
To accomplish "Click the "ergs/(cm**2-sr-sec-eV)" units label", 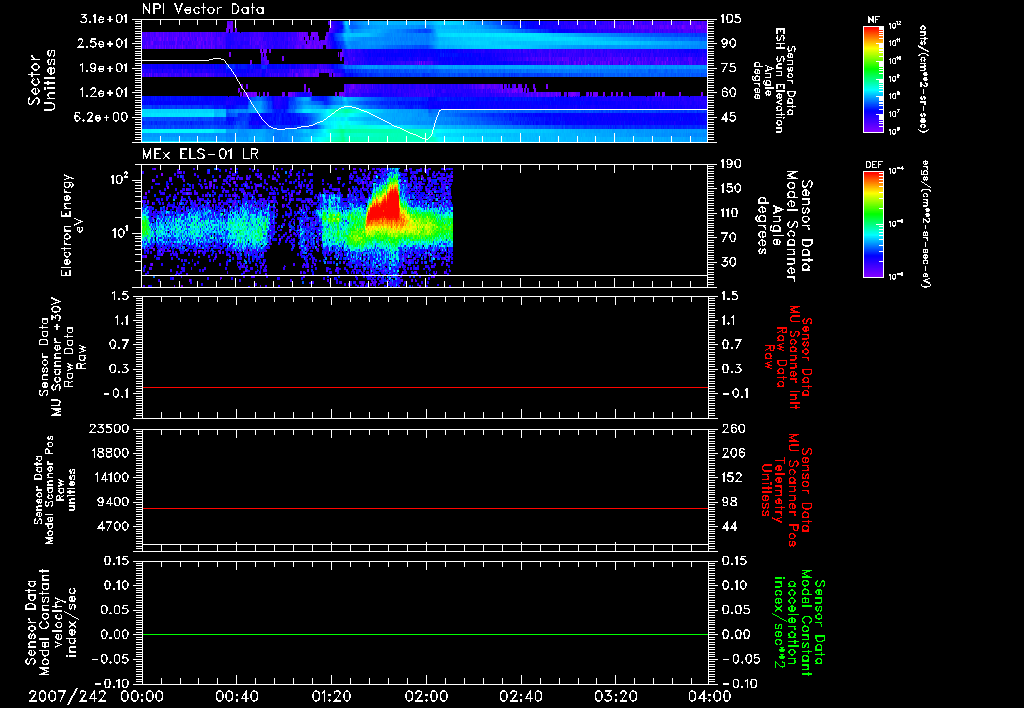I will (x=924, y=224).
